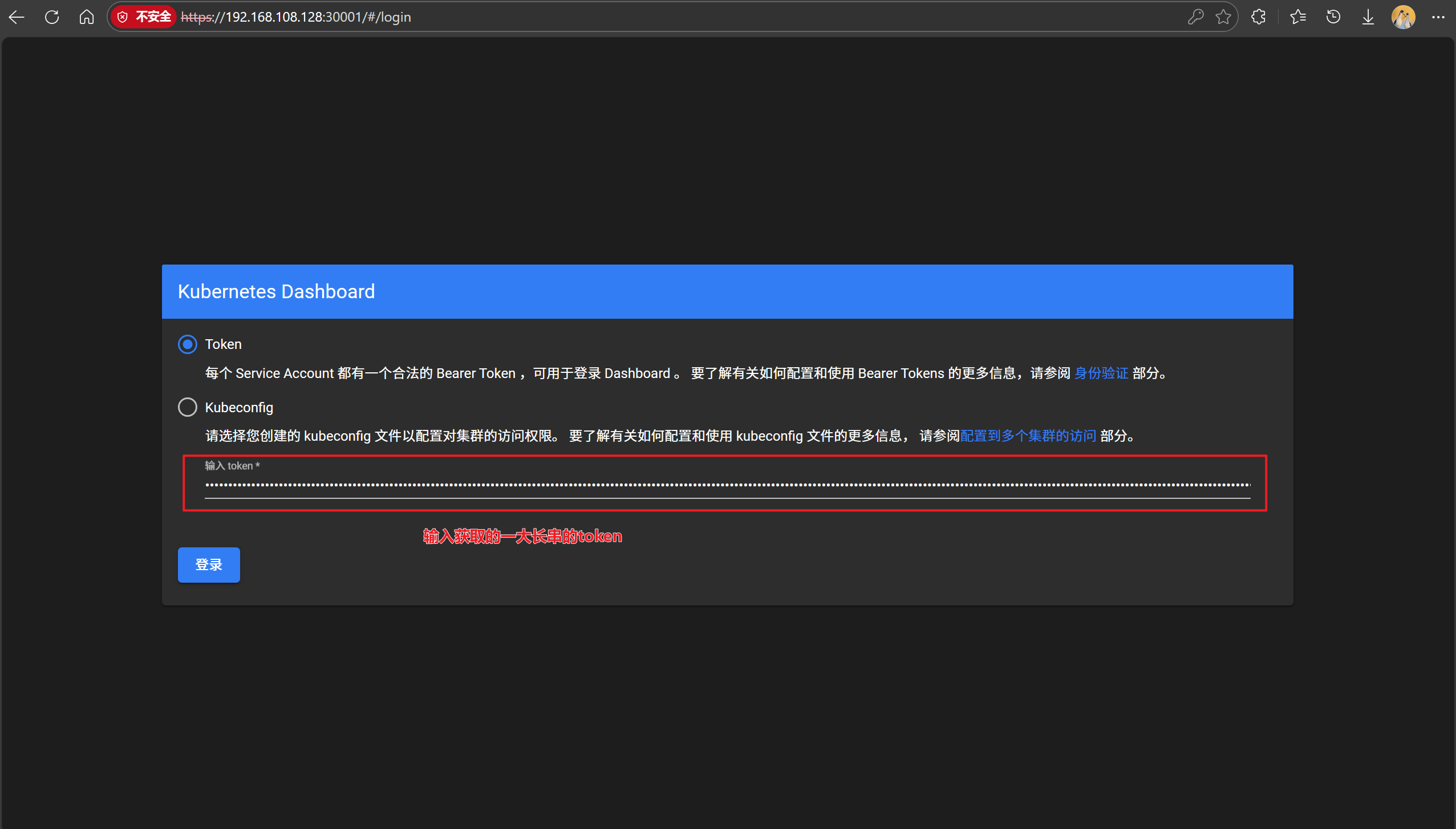The height and width of the screenshot is (829, 1456).
Task: Click the browser back arrow
Action: tap(17, 17)
